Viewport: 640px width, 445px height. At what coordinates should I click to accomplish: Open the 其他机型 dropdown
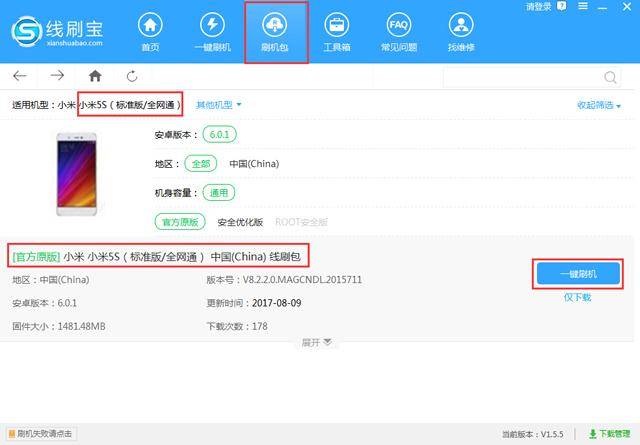click(x=219, y=105)
